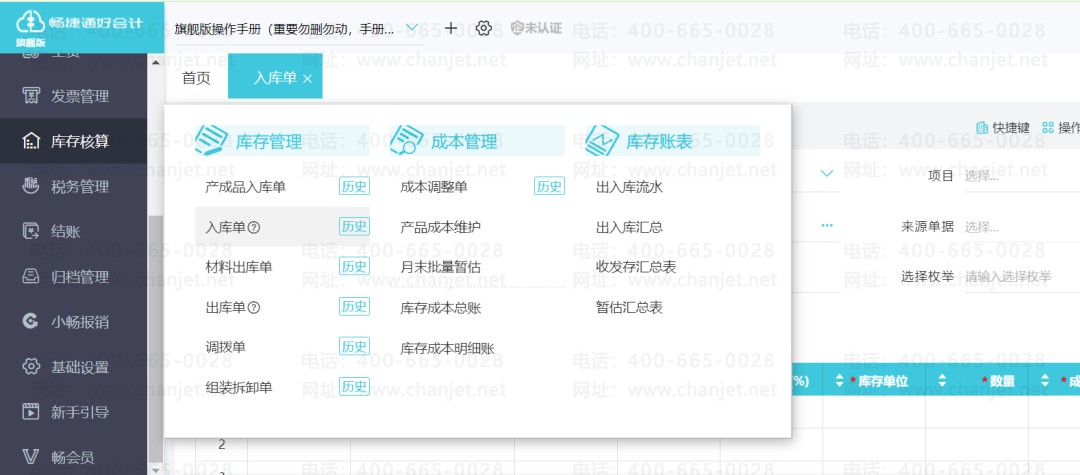Screen dimensions: 1080x475
Task: Click the 旗舰版操作手册 account book name
Action: (284, 29)
